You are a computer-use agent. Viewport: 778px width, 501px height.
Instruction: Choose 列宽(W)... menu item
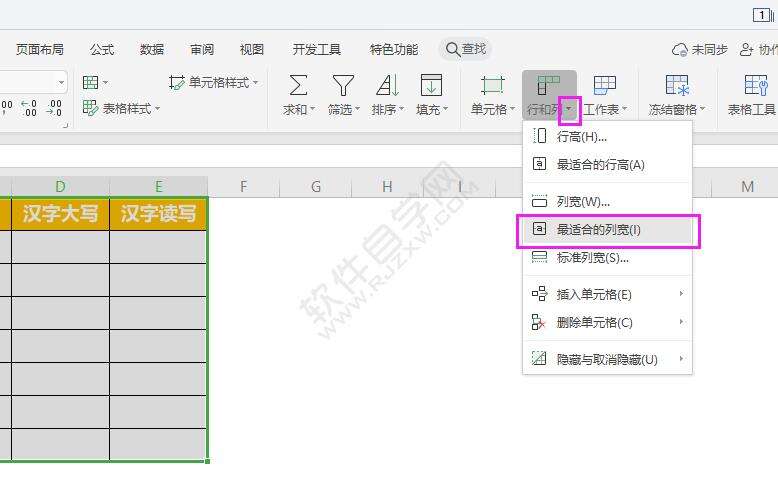coord(607,201)
